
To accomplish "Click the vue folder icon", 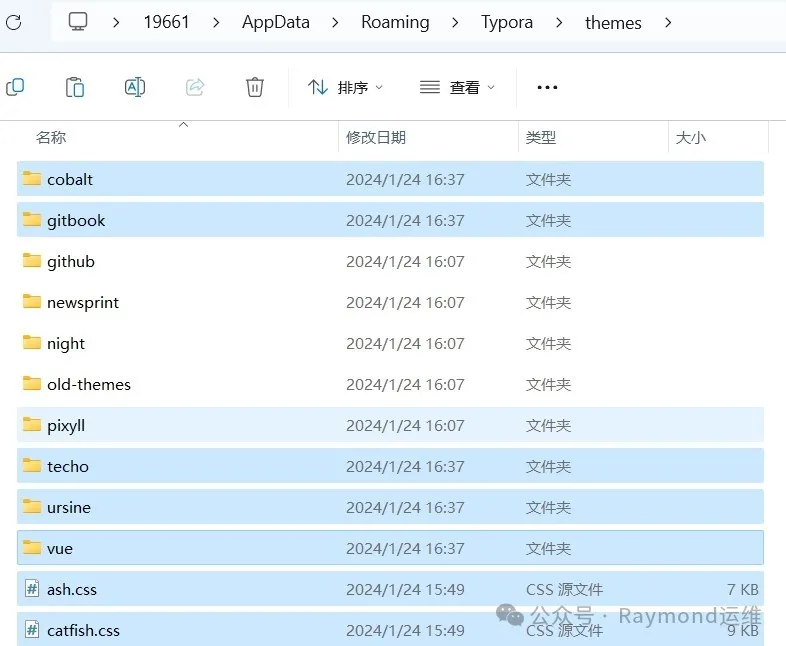I will pos(32,547).
